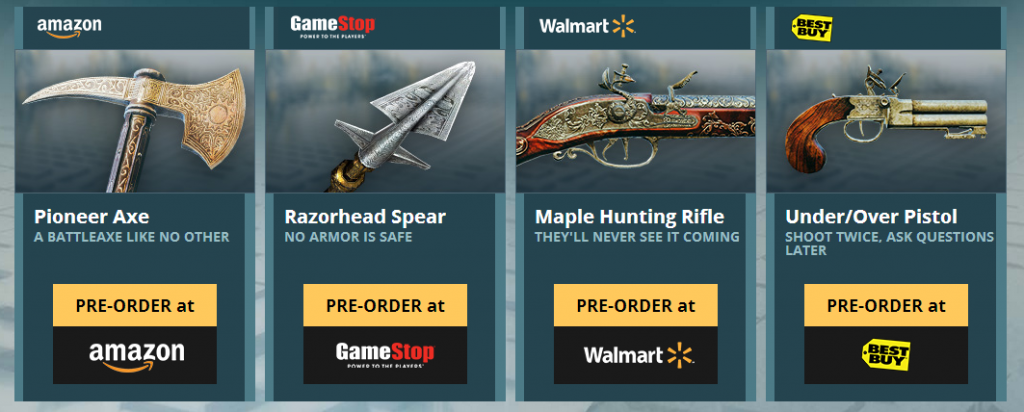Screen dimensions: 1024x412
Task: Select the Razorhead Spear title text
Action: (364, 217)
